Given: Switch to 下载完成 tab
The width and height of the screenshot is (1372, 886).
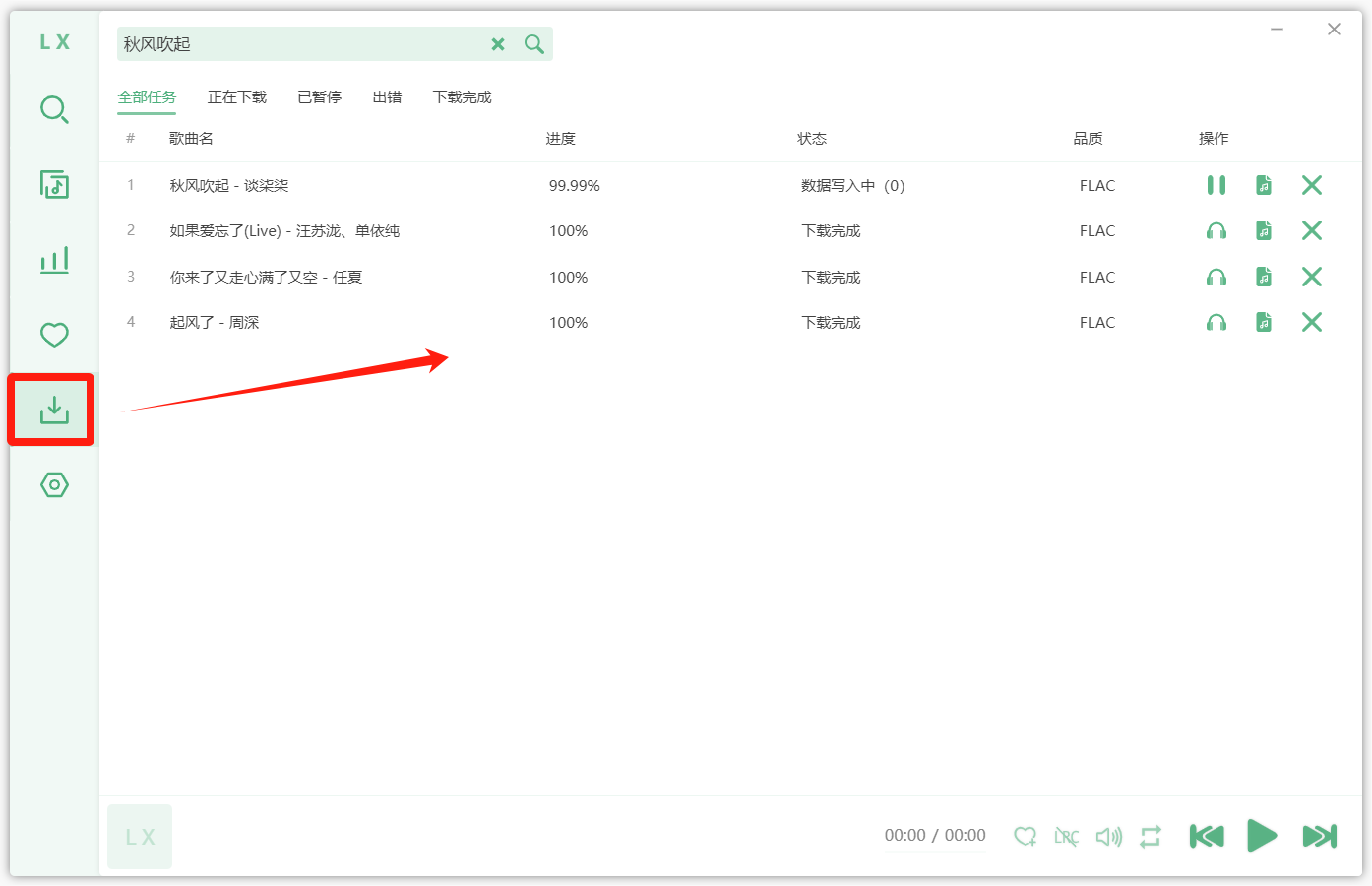Looking at the screenshot, I should pyautogui.click(x=462, y=97).
